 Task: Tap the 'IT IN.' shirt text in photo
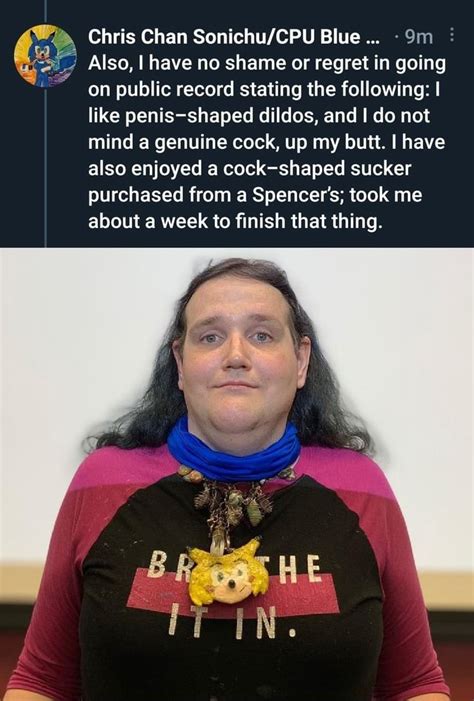tap(233, 623)
